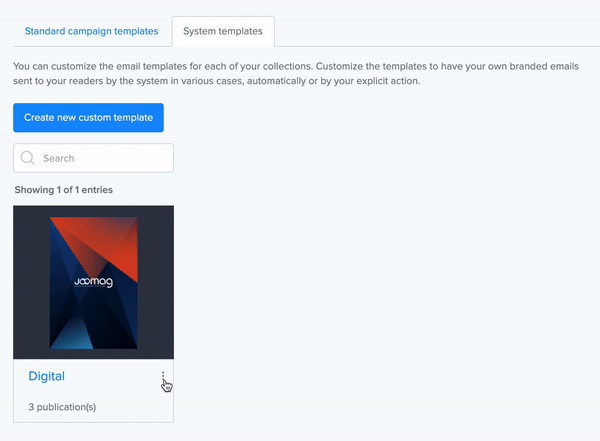
Task: Click the Showing 1 of 1 entries text
Action: 70,189
